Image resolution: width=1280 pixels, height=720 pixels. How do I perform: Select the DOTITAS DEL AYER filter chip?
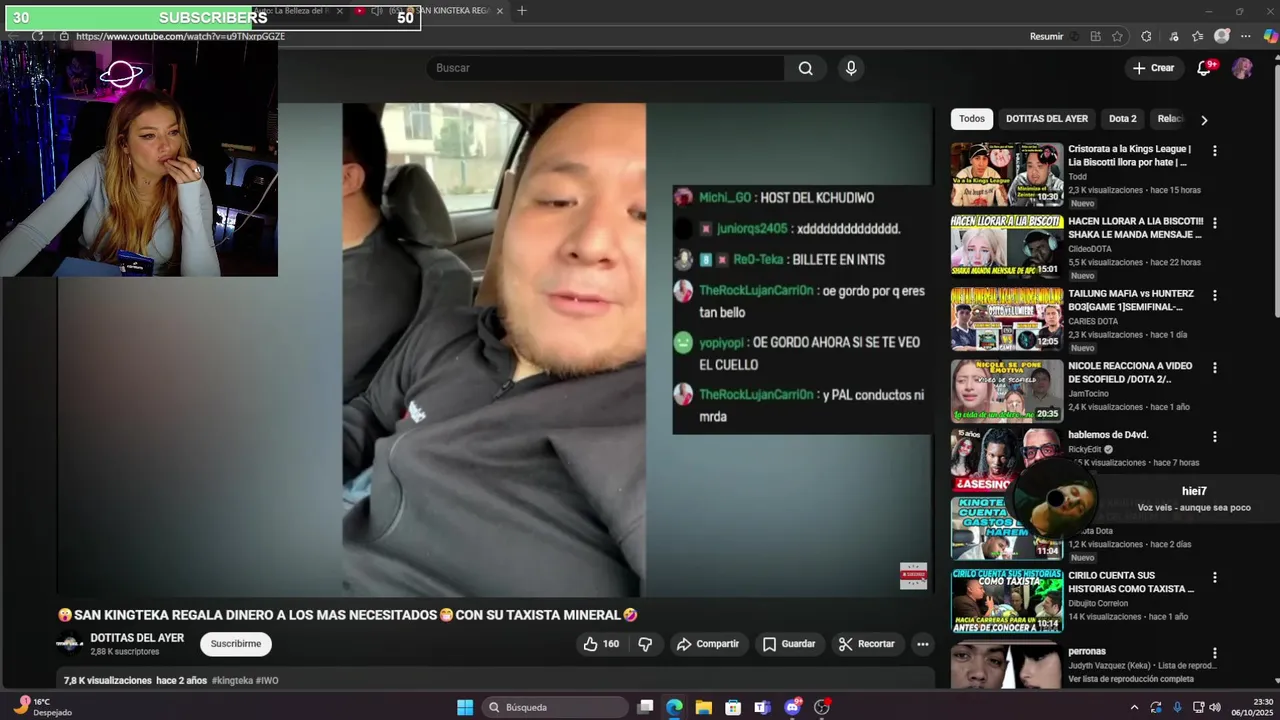point(1047,119)
